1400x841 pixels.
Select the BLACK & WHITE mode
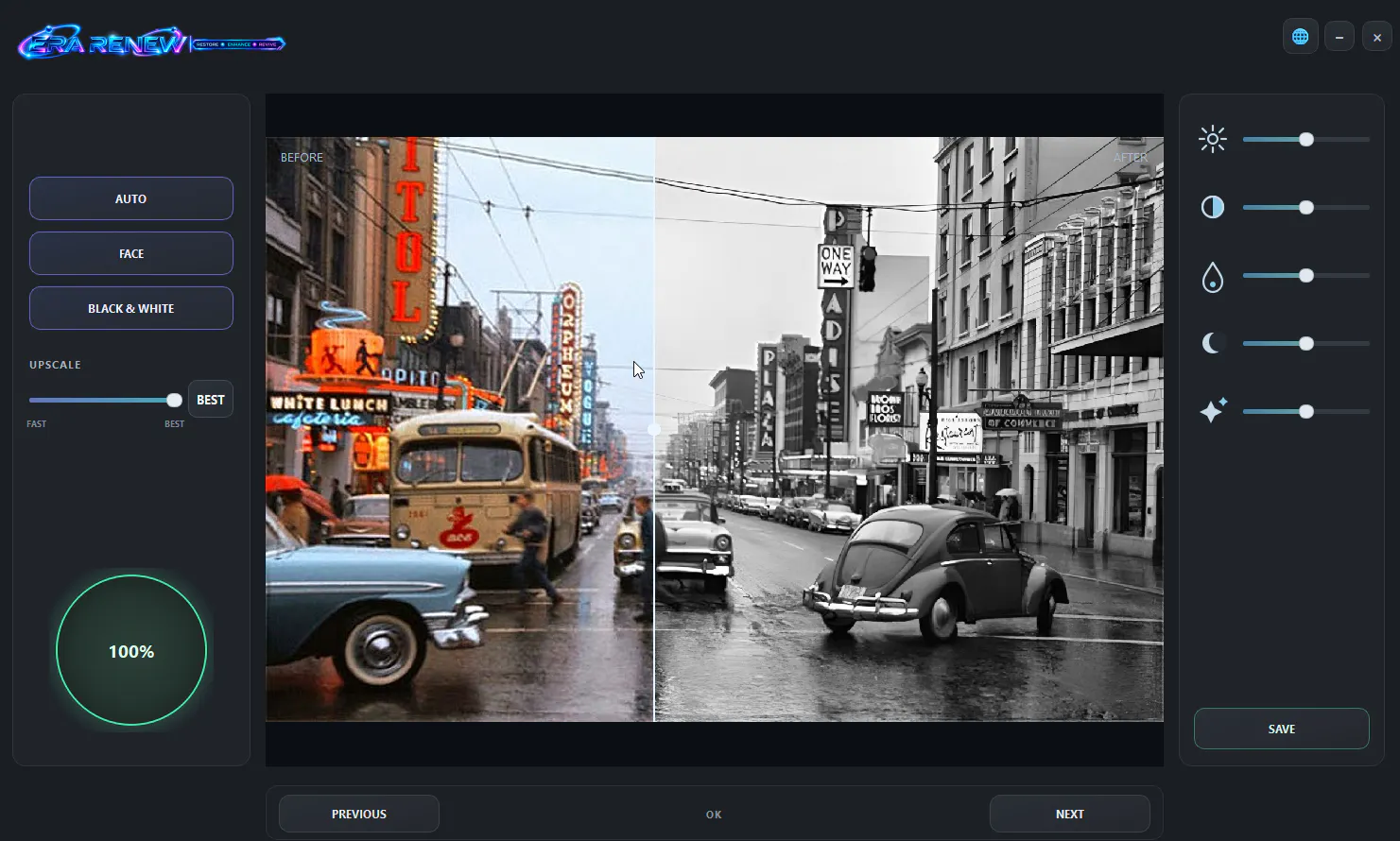tap(131, 308)
